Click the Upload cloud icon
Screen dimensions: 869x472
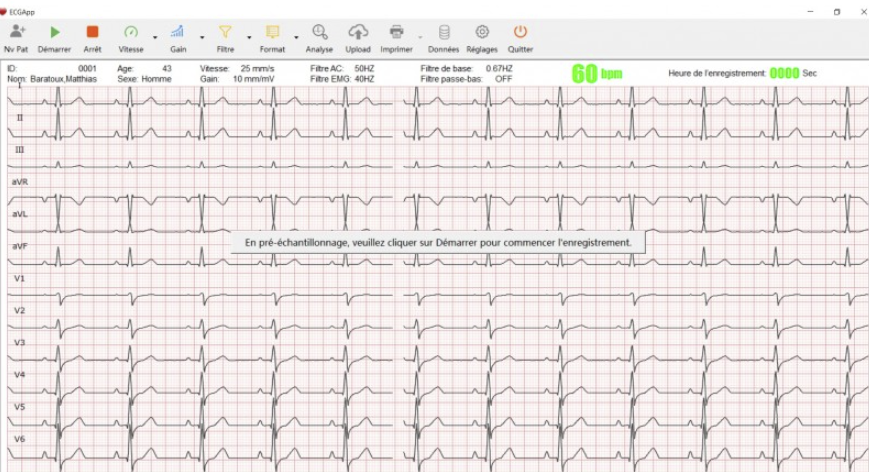pos(357,33)
